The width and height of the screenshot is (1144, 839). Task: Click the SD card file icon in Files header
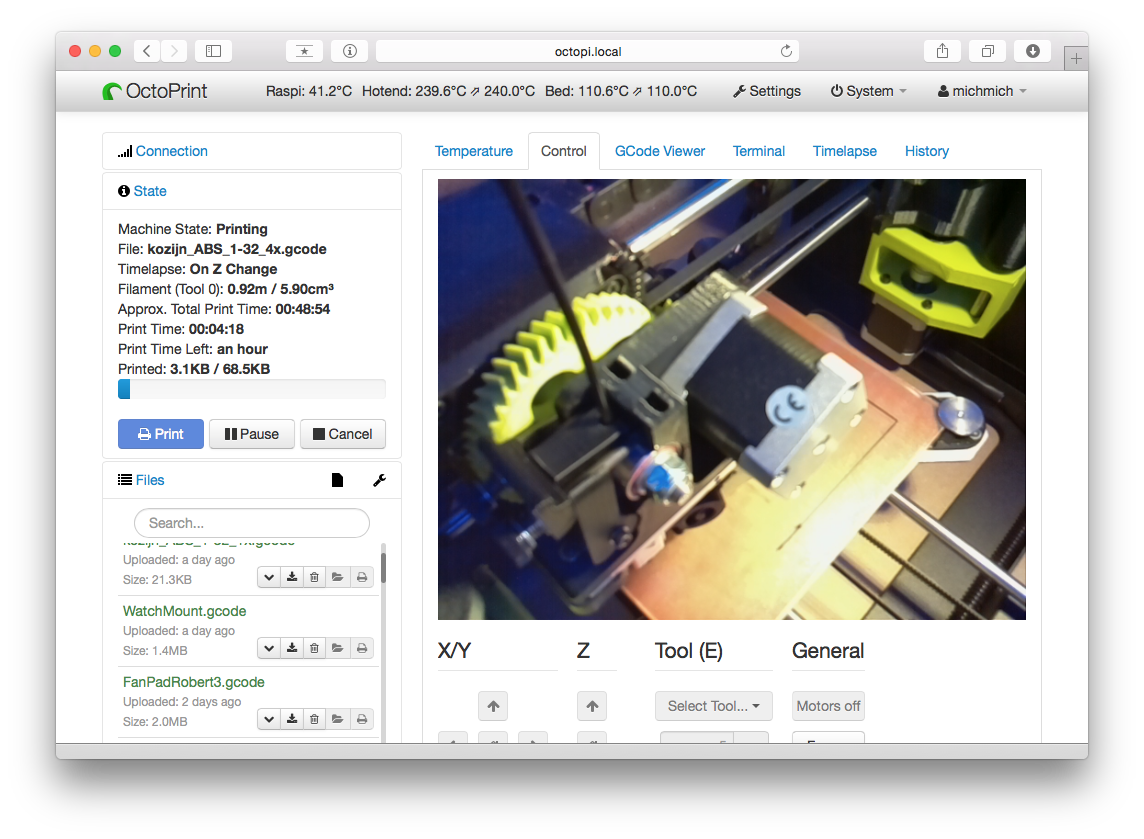[x=337, y=480]
